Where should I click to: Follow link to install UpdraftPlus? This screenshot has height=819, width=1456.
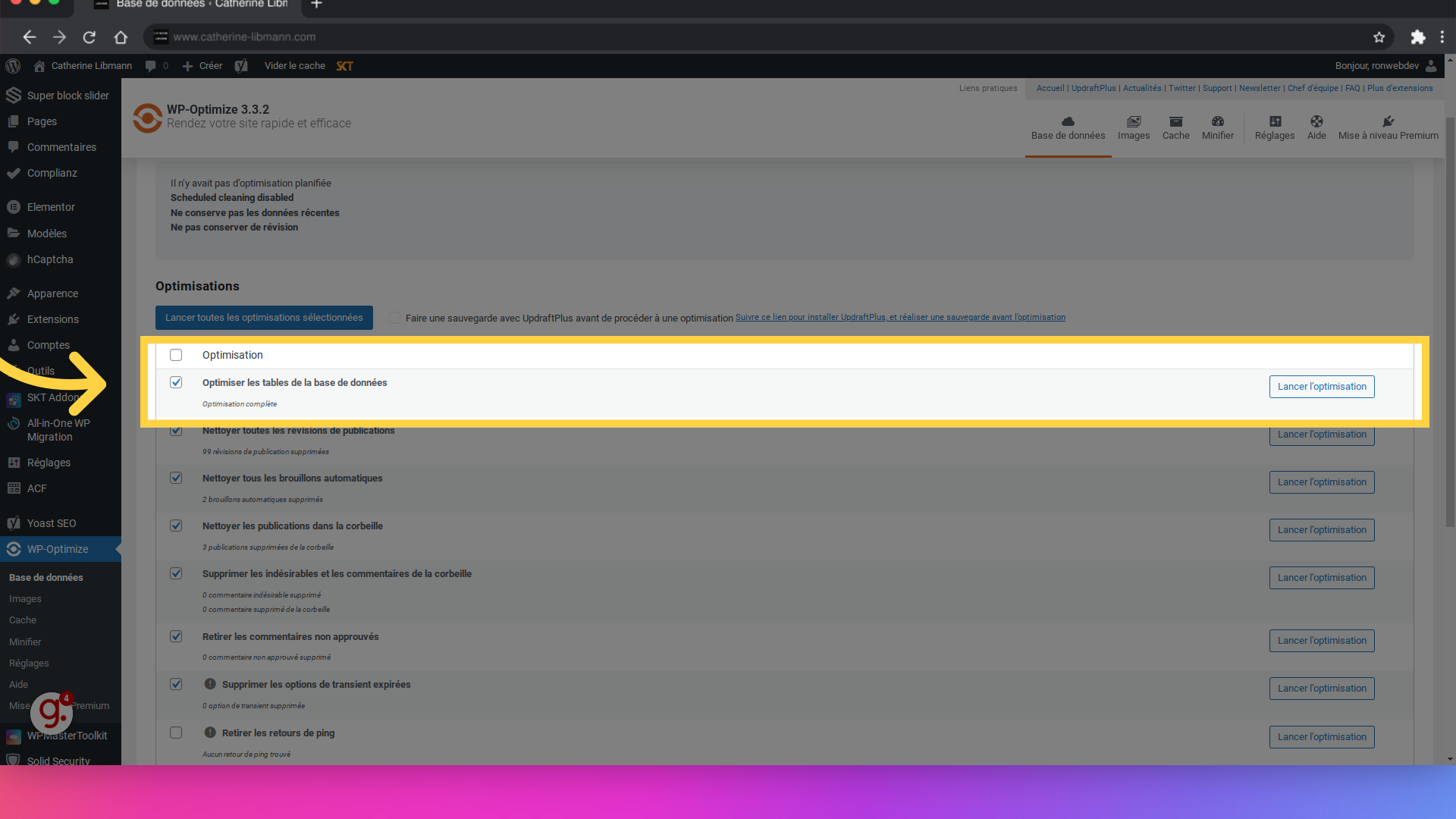click(x=900, y=318)
